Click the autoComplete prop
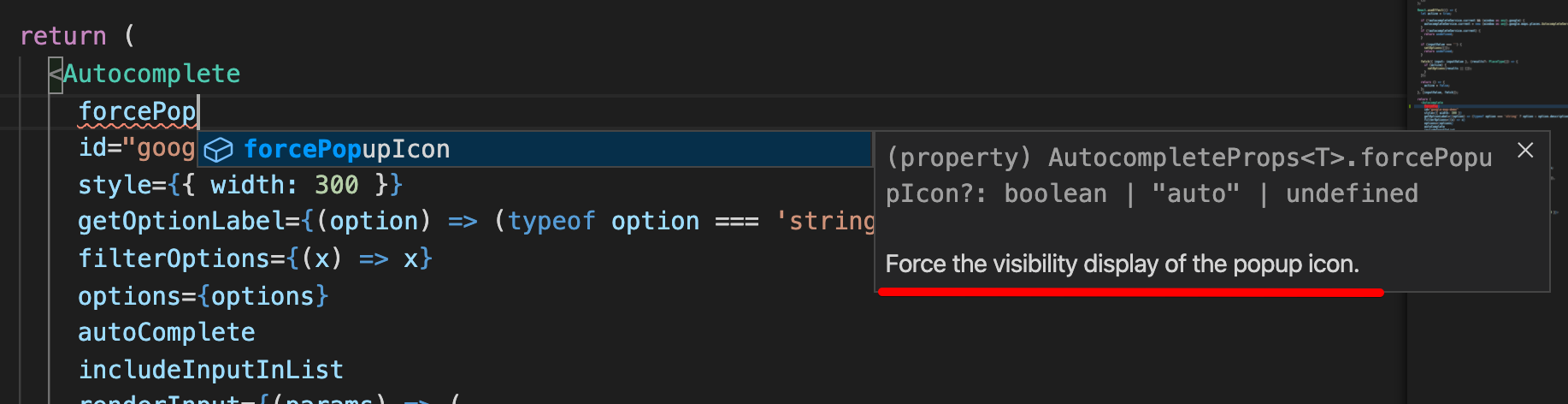 (167, 332)
